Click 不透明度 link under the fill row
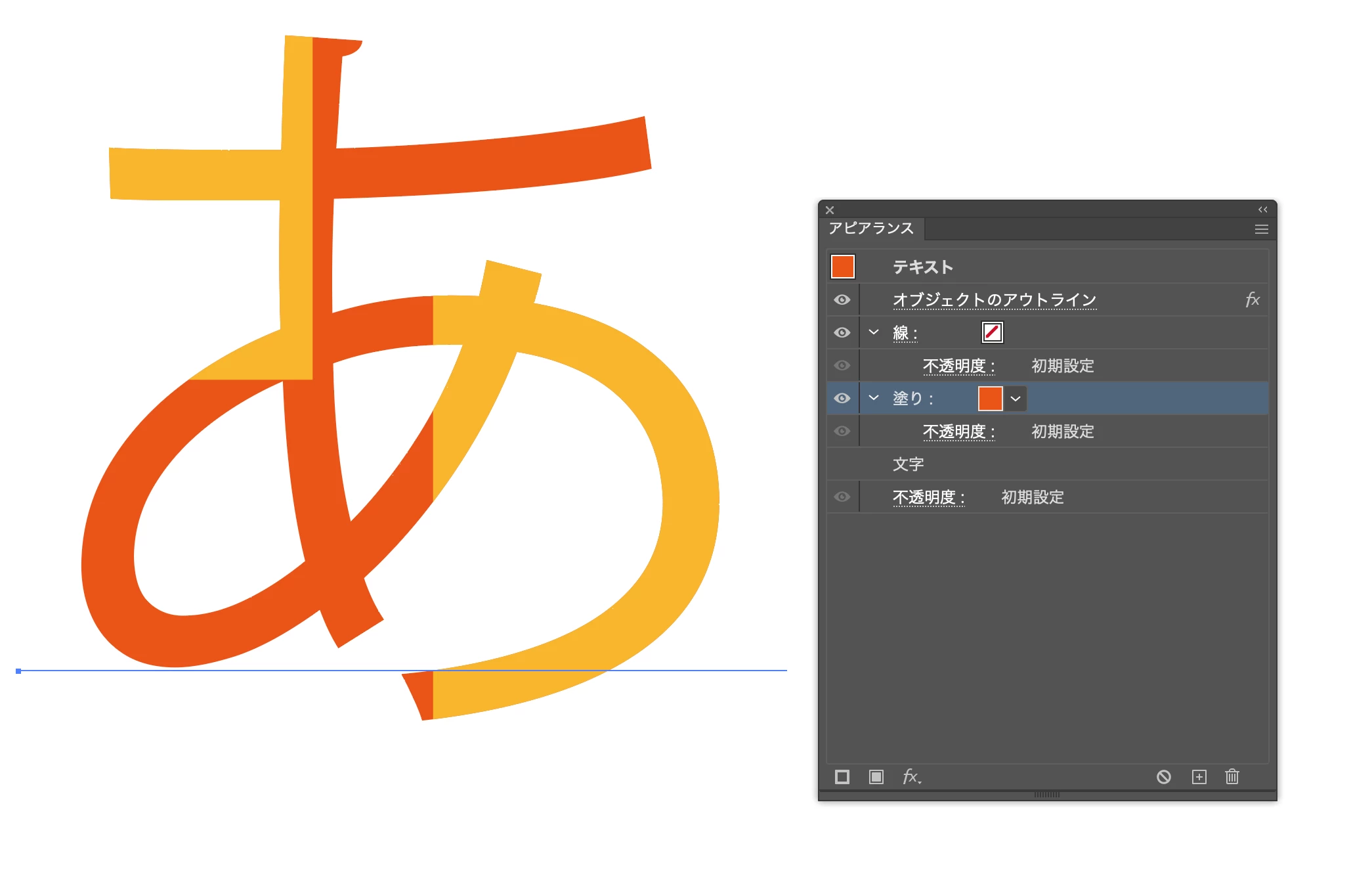Viewport: 1372px width, 884px height. click(x=958, y=431)
